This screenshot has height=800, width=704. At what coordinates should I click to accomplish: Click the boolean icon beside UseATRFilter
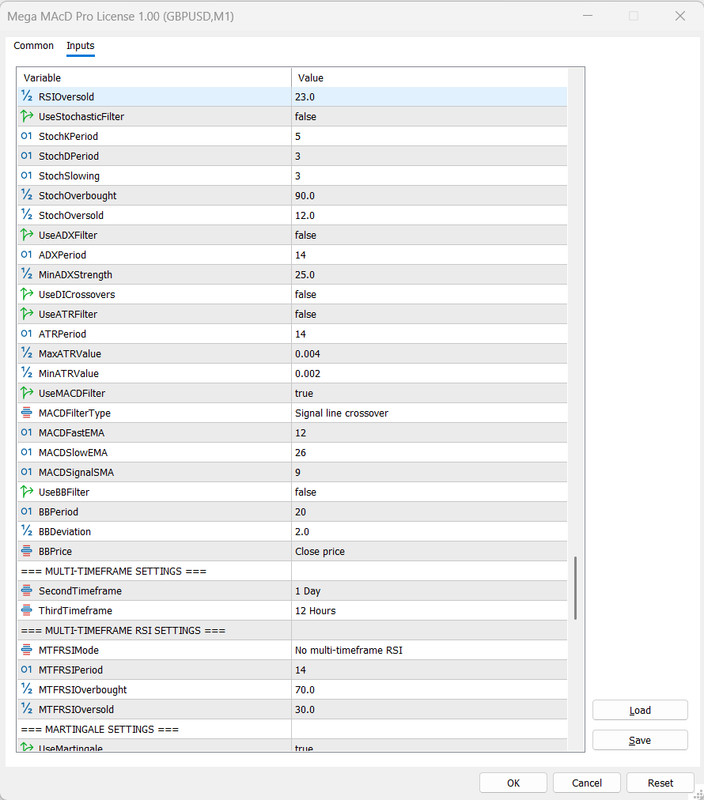tap(27, 314)
